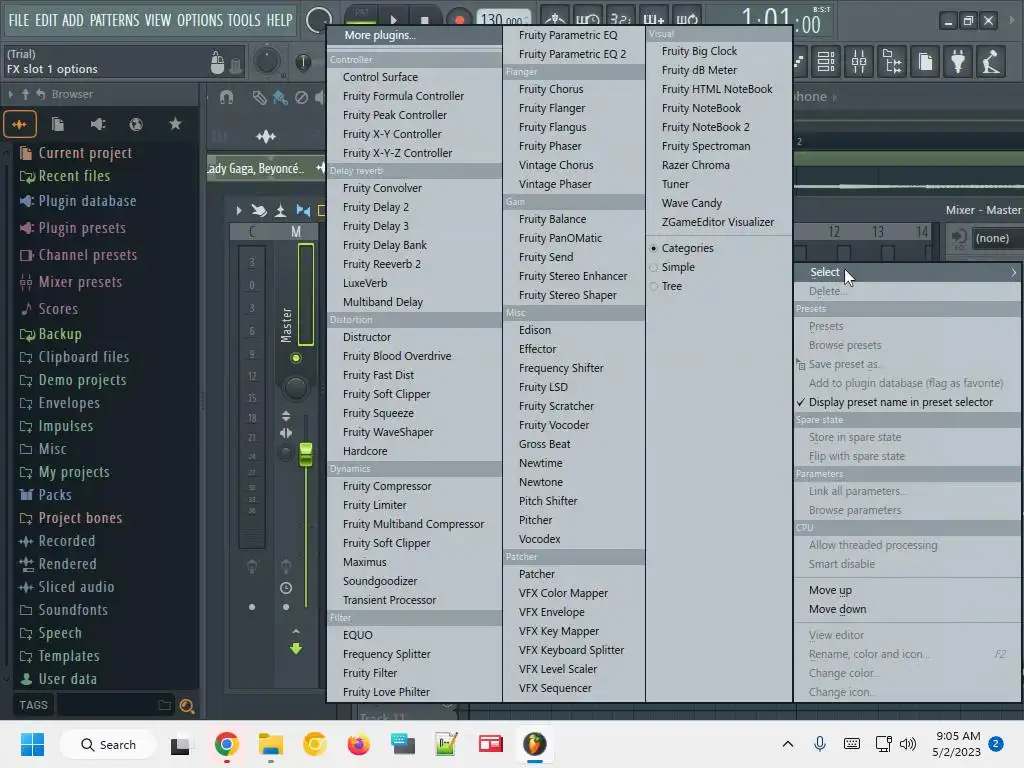Viewport: 1024px width, 768px height.
Task: Adjust the Master track volume fader
Action: (306, 455)
